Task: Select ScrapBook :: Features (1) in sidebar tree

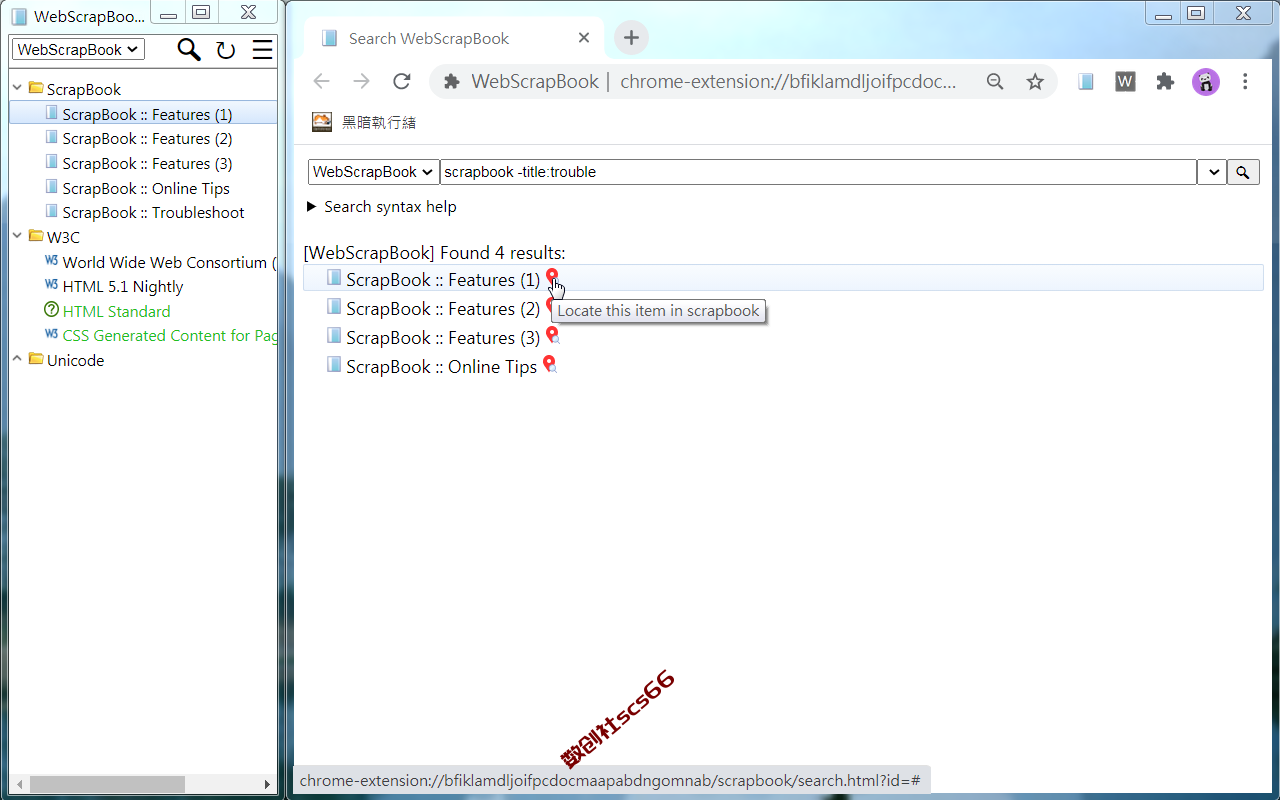Action: coord(147,114)
